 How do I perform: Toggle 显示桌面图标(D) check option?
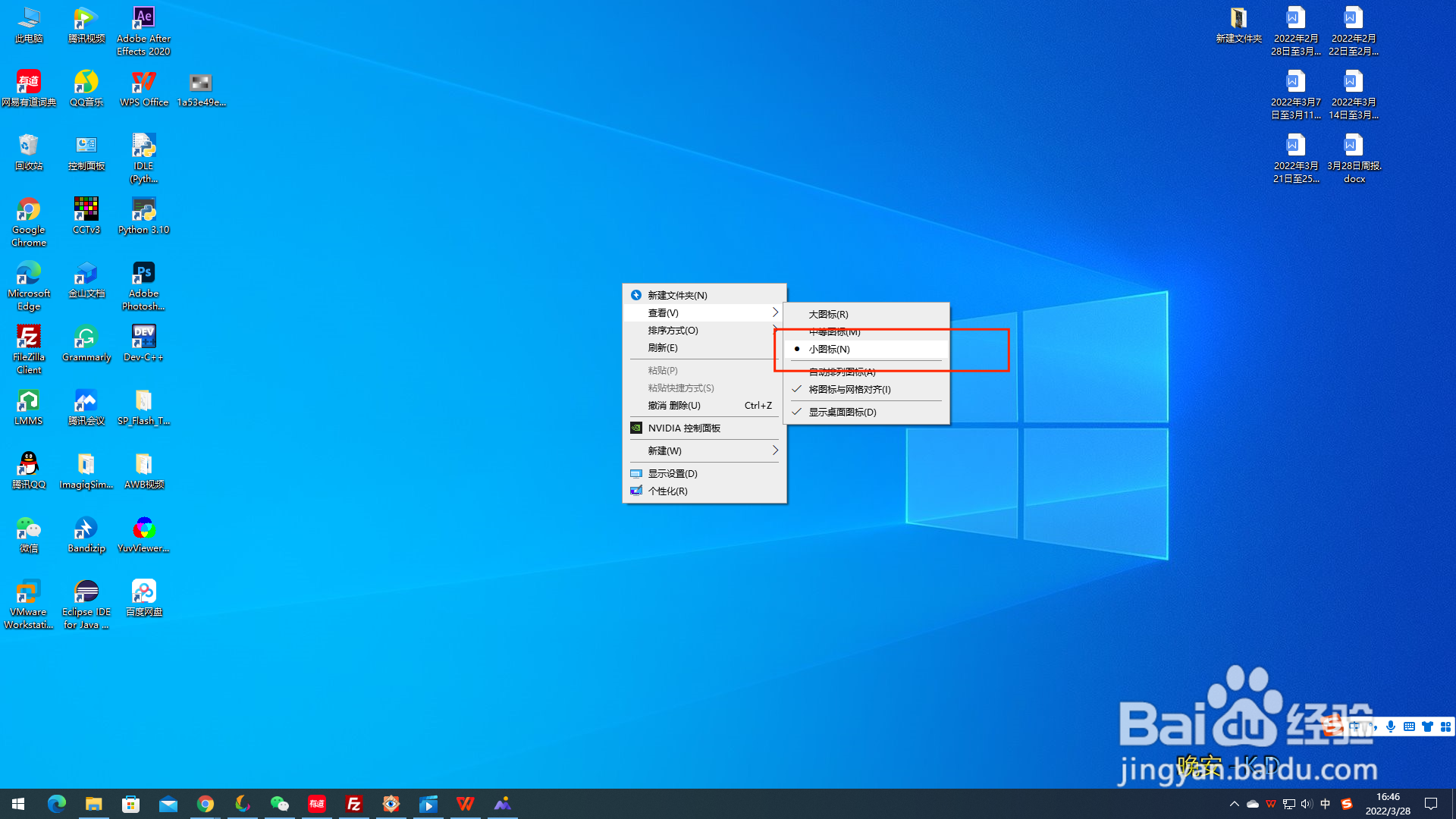click(x=842, y=413)
